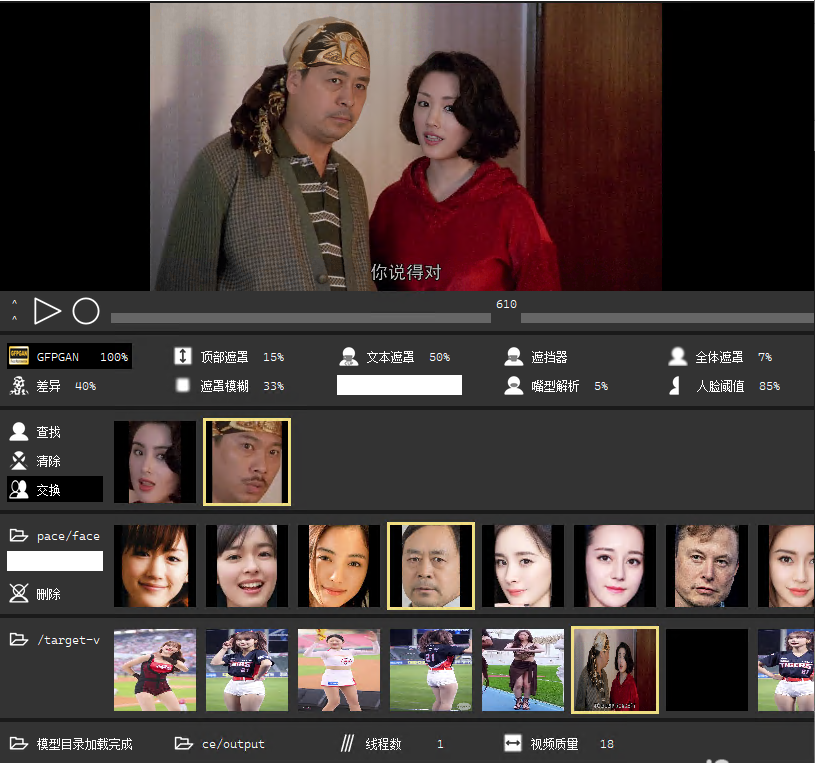Select the fifth target video, brown dress dancer
Image resolution: width=815 pixels, height=763 pixels.
(x=523, y=670)
